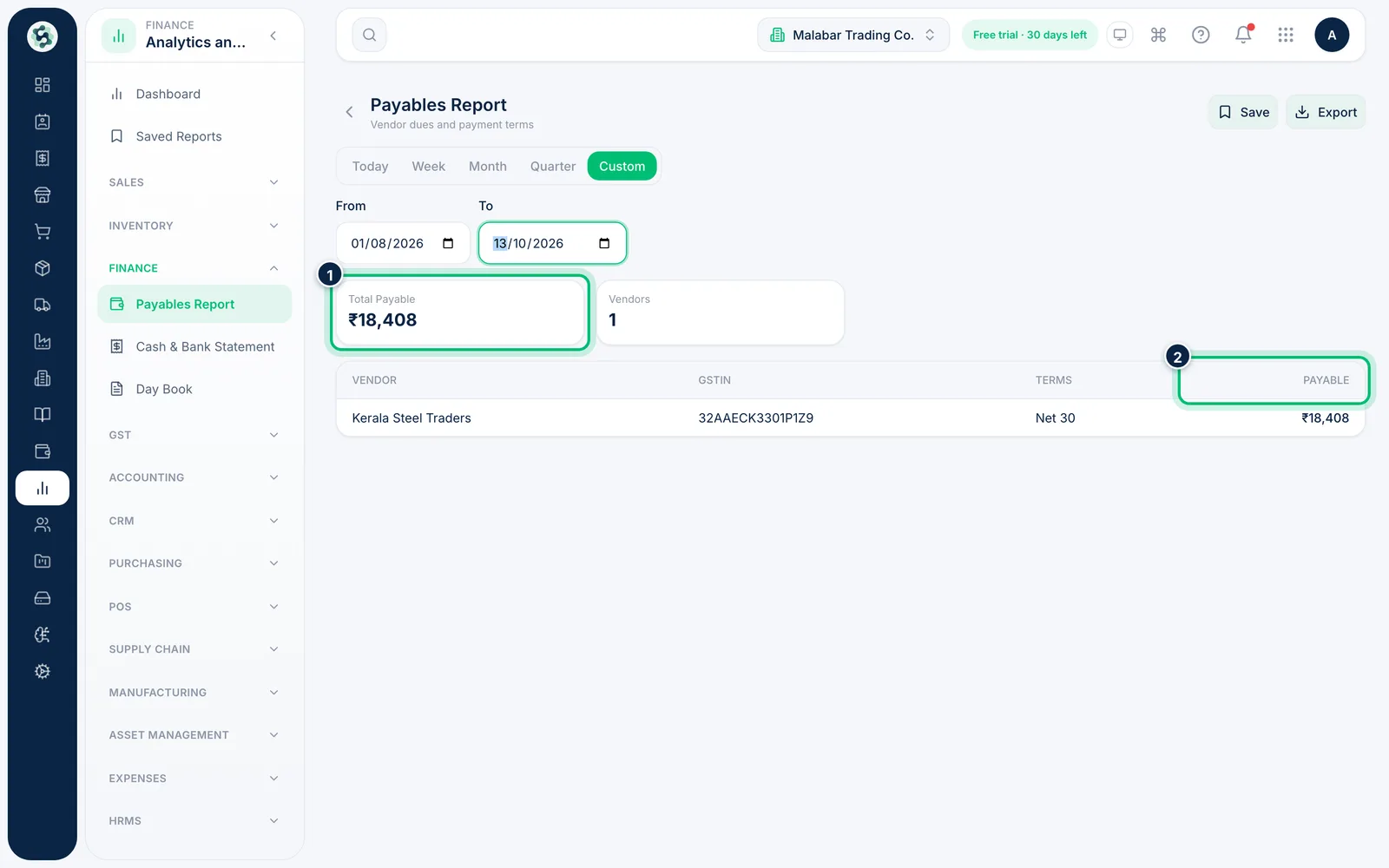The image size is (1389, 868).
Task: Expand the PURCHASING section
Action: click(x=194, y=563)
